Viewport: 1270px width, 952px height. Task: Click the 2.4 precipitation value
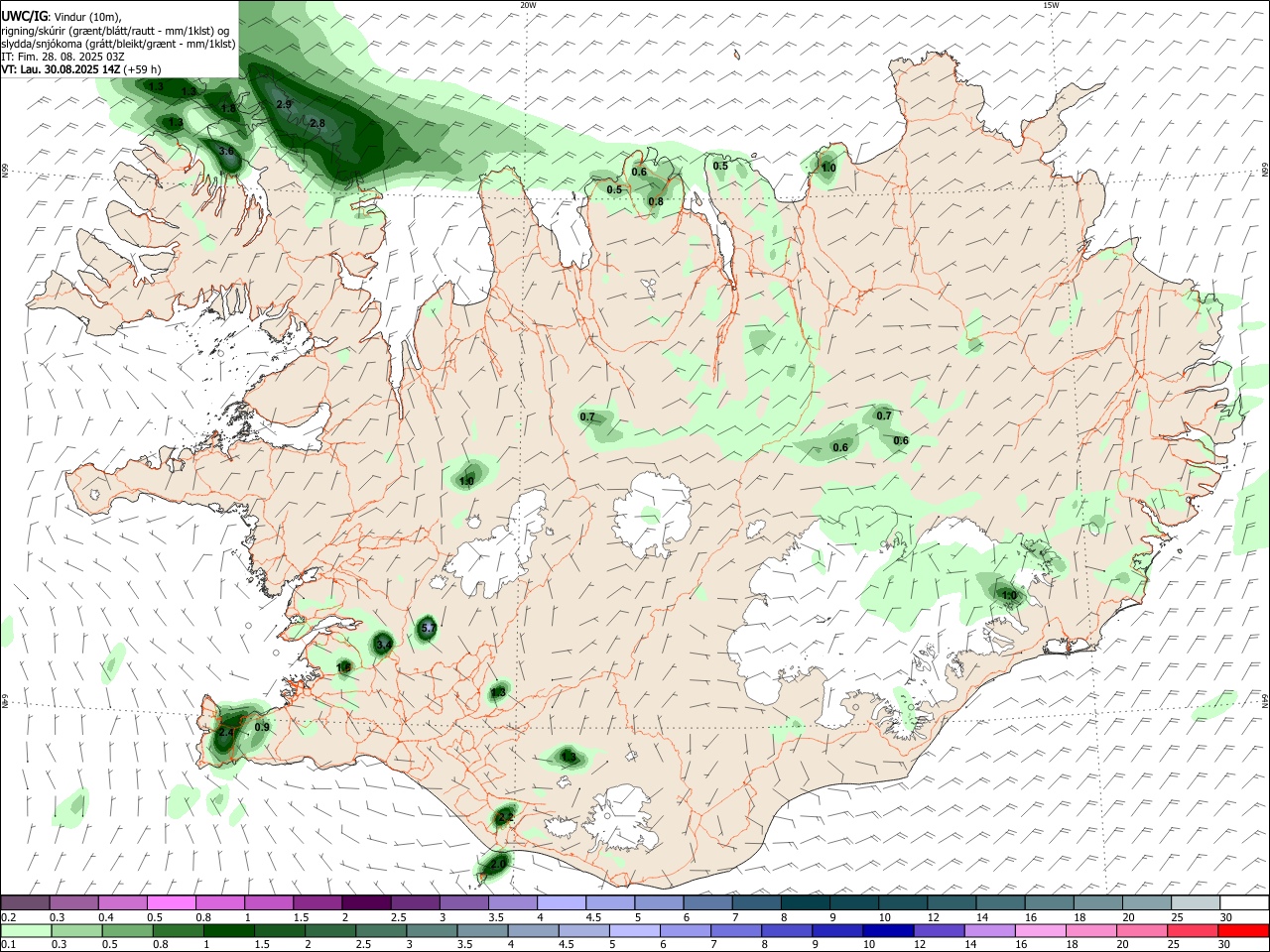pos(226,733)
